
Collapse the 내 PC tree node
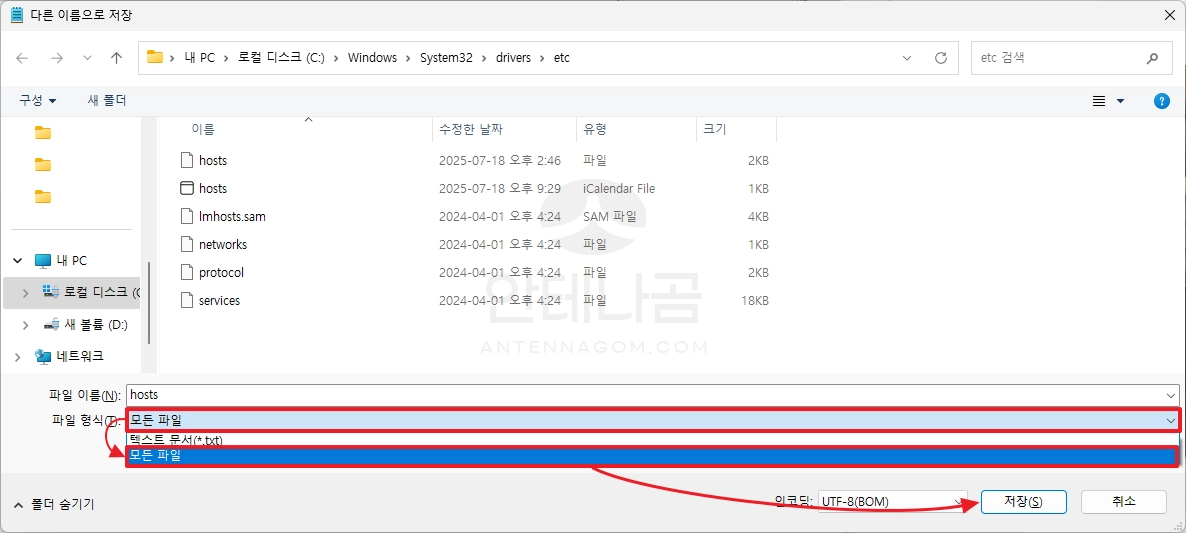18,260
